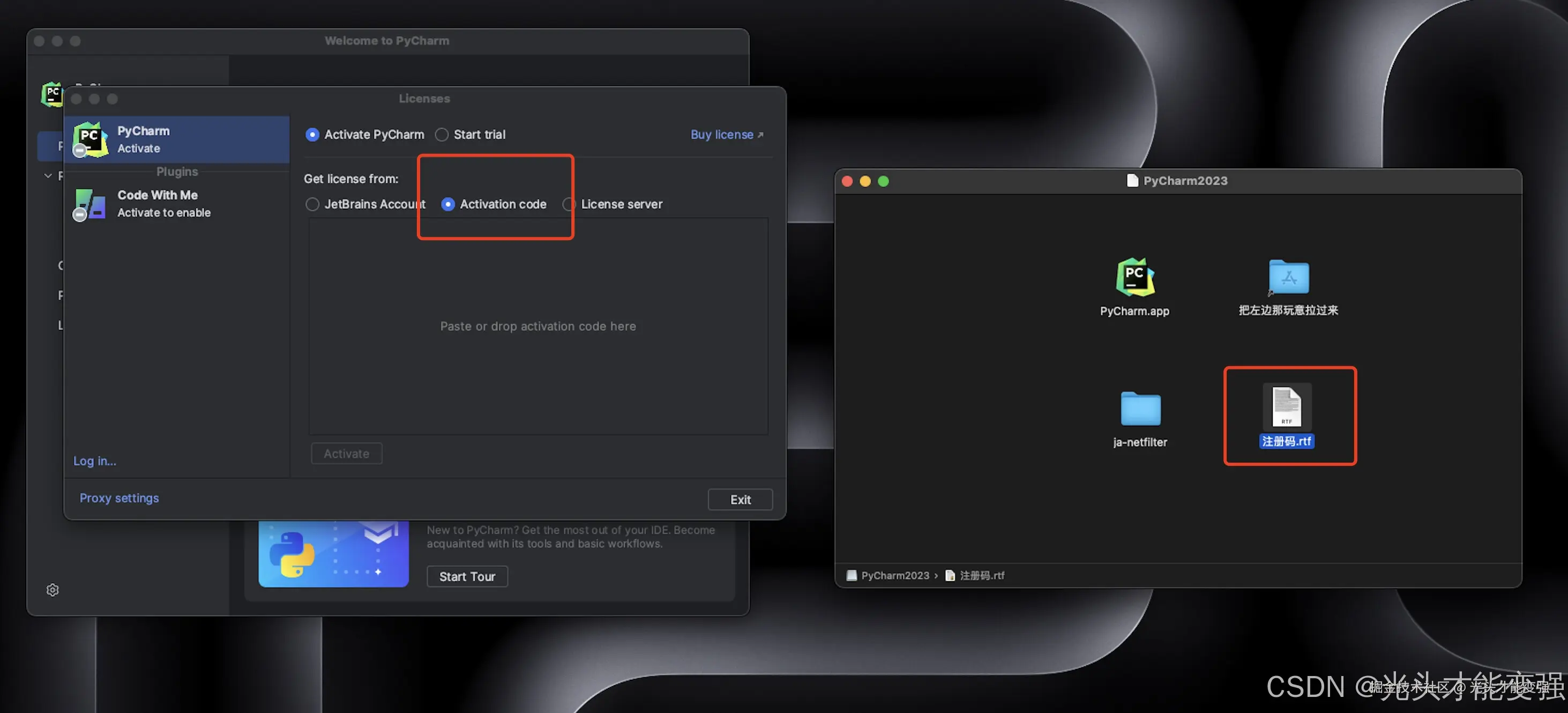Viewport: 1568px width, 713px height.
Task: Click the PyCharm logo in Licenses sidebar
Action: (90, 139)
